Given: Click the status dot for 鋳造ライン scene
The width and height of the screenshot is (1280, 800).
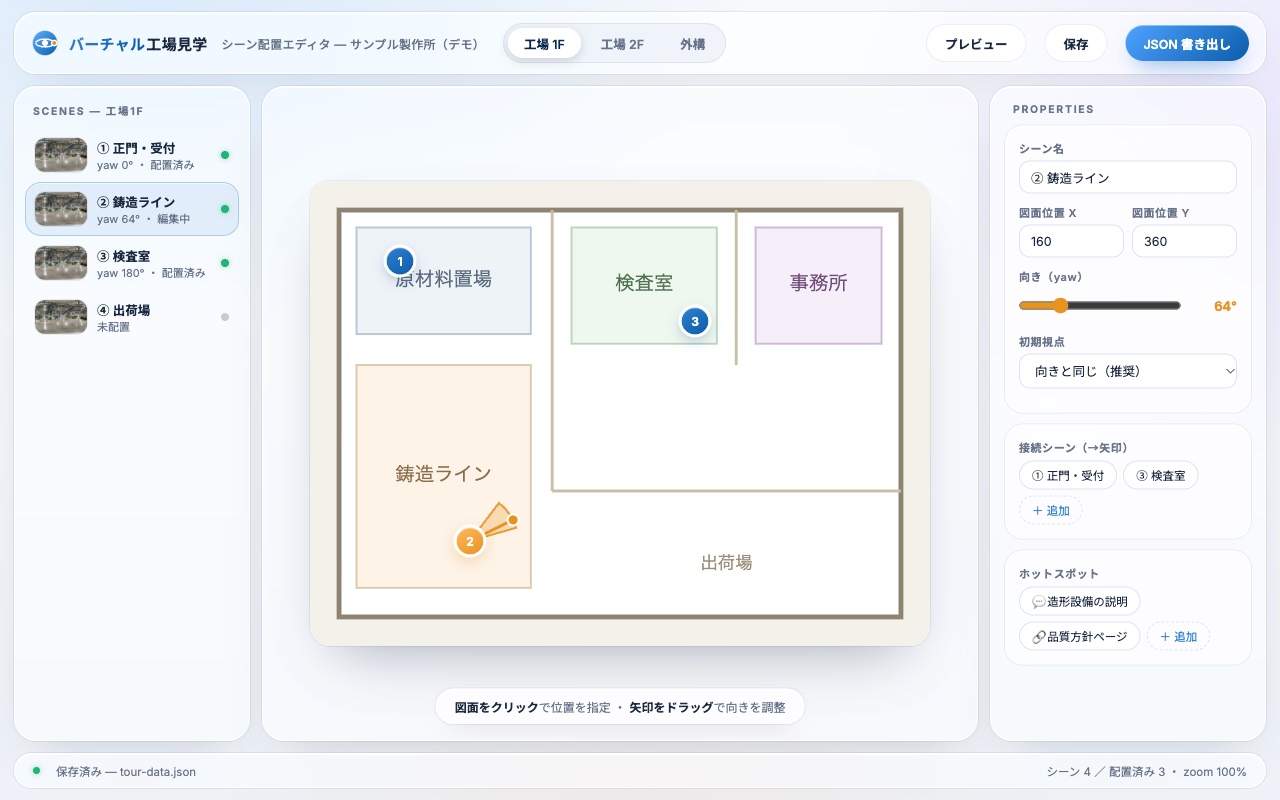Looking at the screenshot, I should 225,209.
